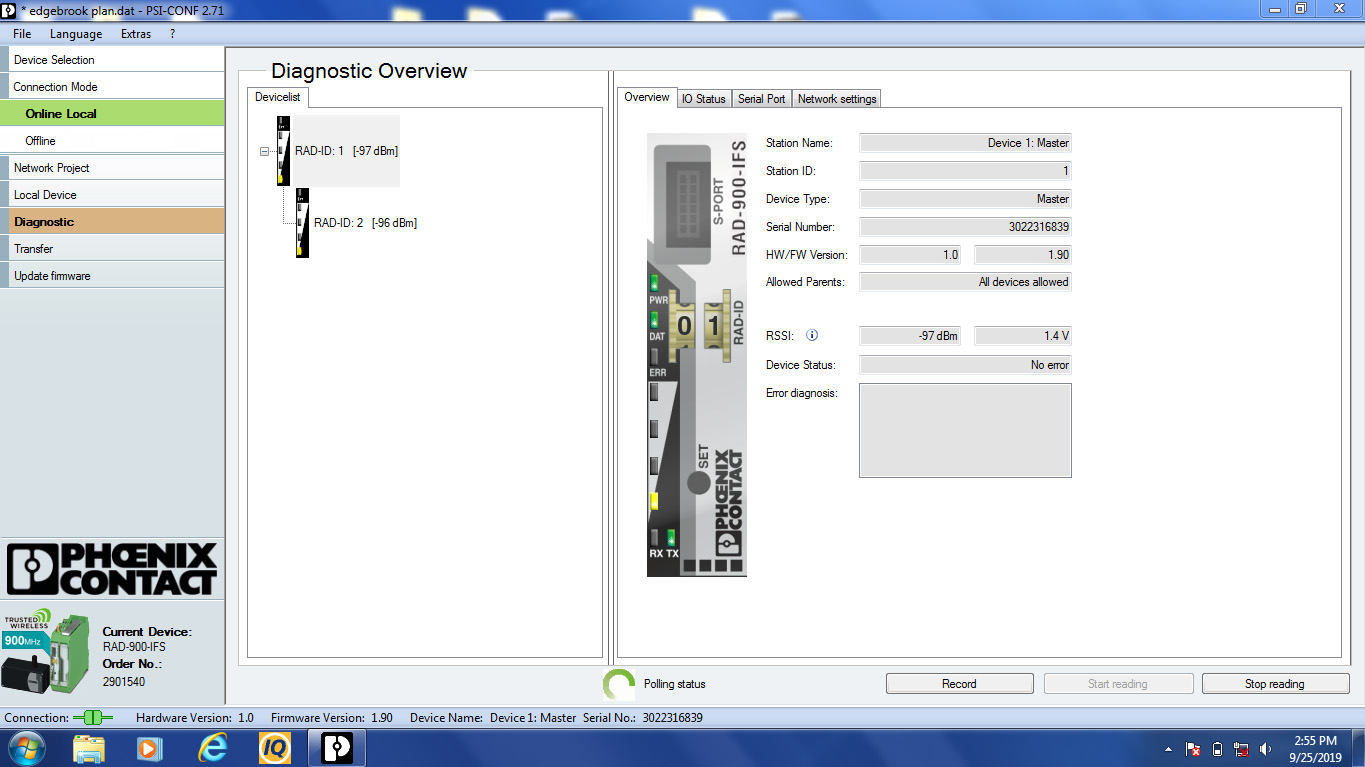Select Diagnostic in the sidebar

[112, 222]
